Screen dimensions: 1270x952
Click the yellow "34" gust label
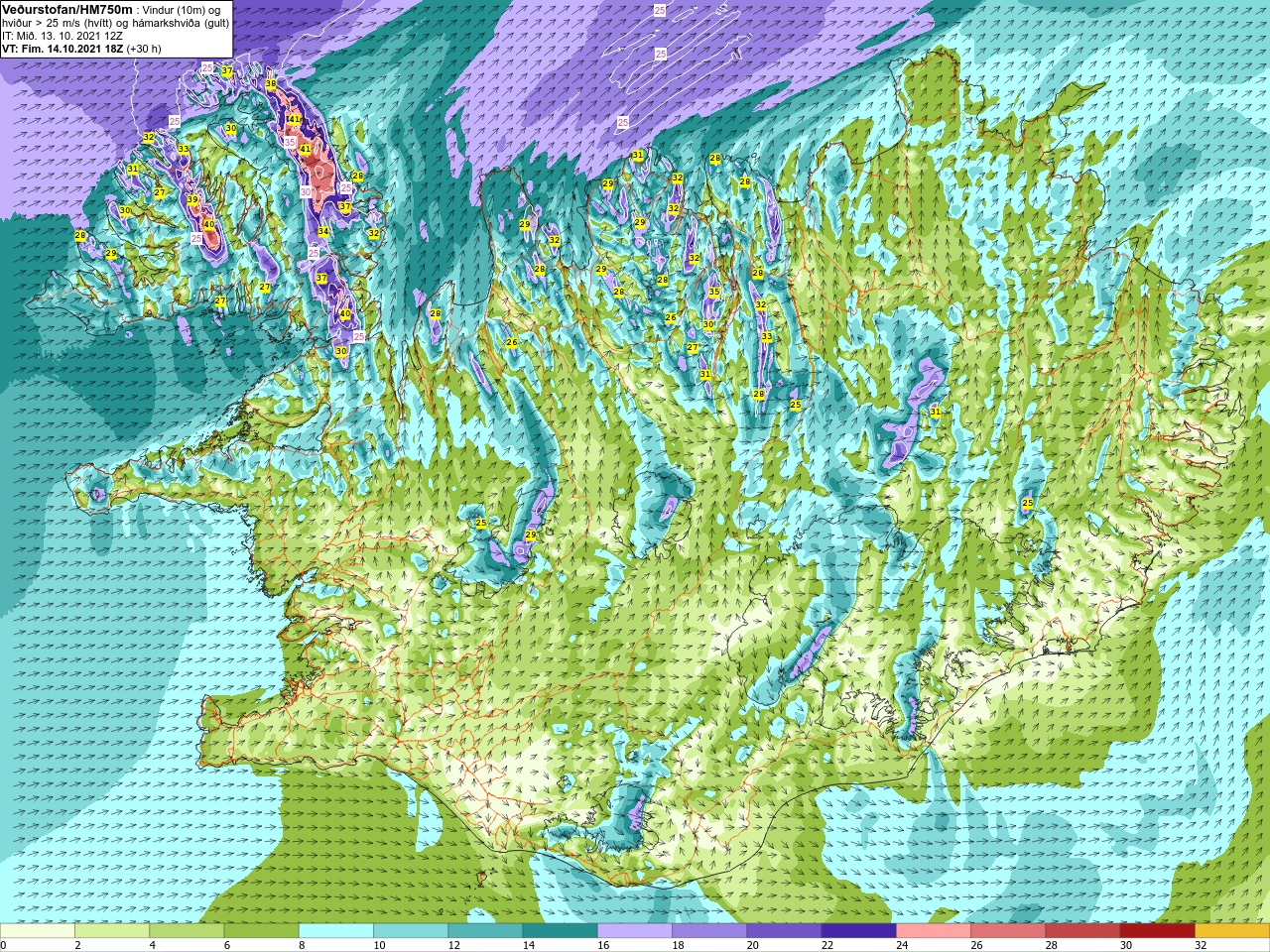(x=322, y=231)
